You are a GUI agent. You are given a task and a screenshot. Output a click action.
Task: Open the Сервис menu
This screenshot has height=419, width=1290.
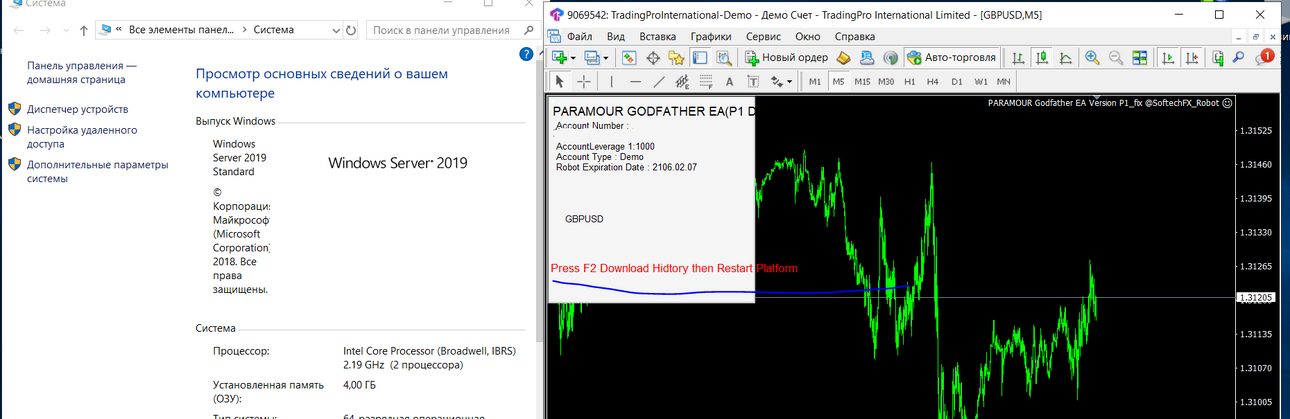pos(763,36)
